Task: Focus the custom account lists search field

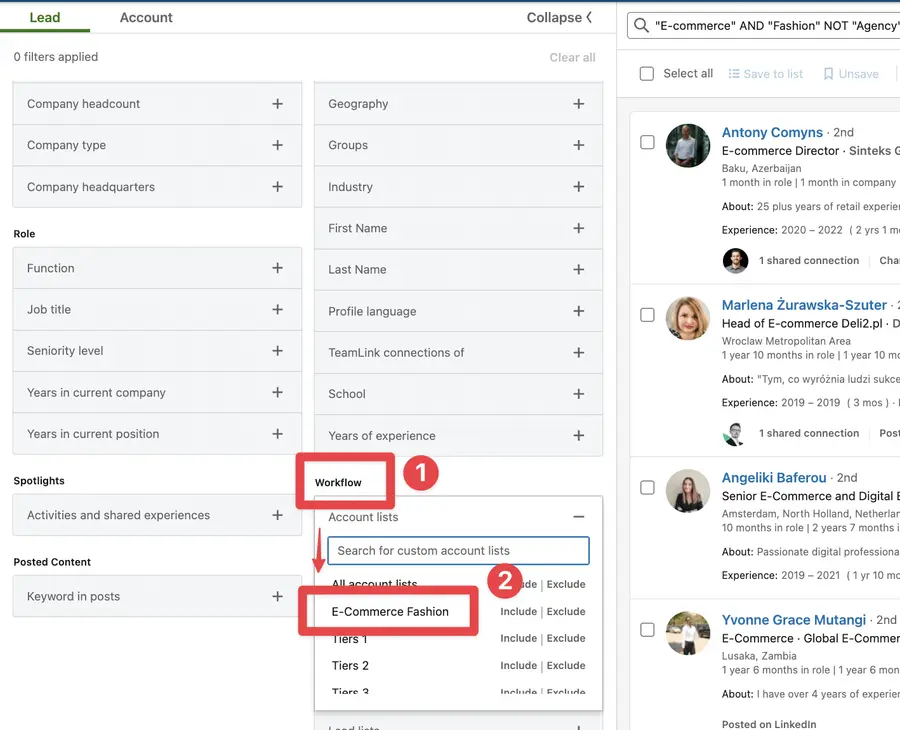Action: [458, 551]
